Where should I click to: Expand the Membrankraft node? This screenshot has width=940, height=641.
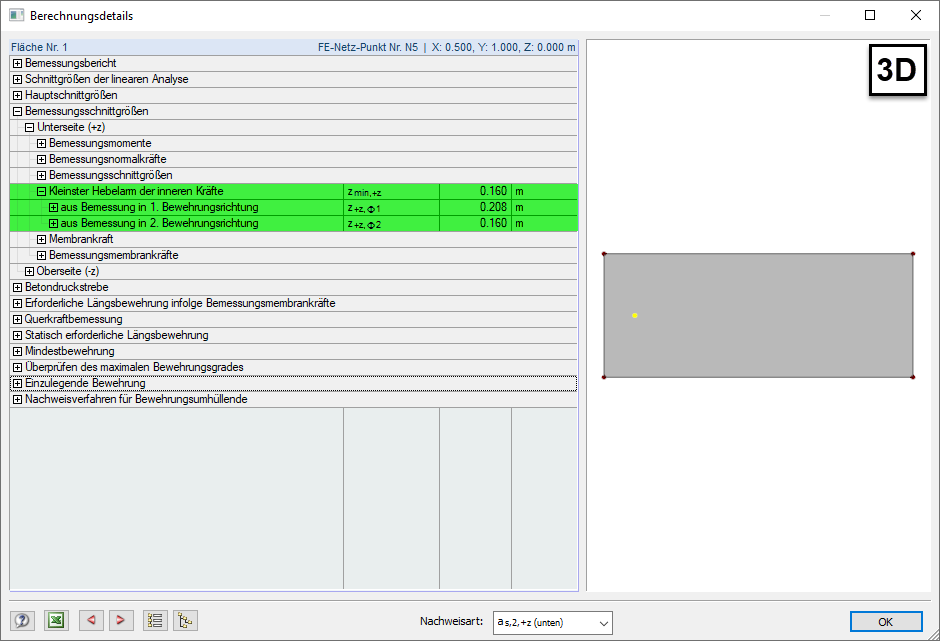(x=41, y=239)
